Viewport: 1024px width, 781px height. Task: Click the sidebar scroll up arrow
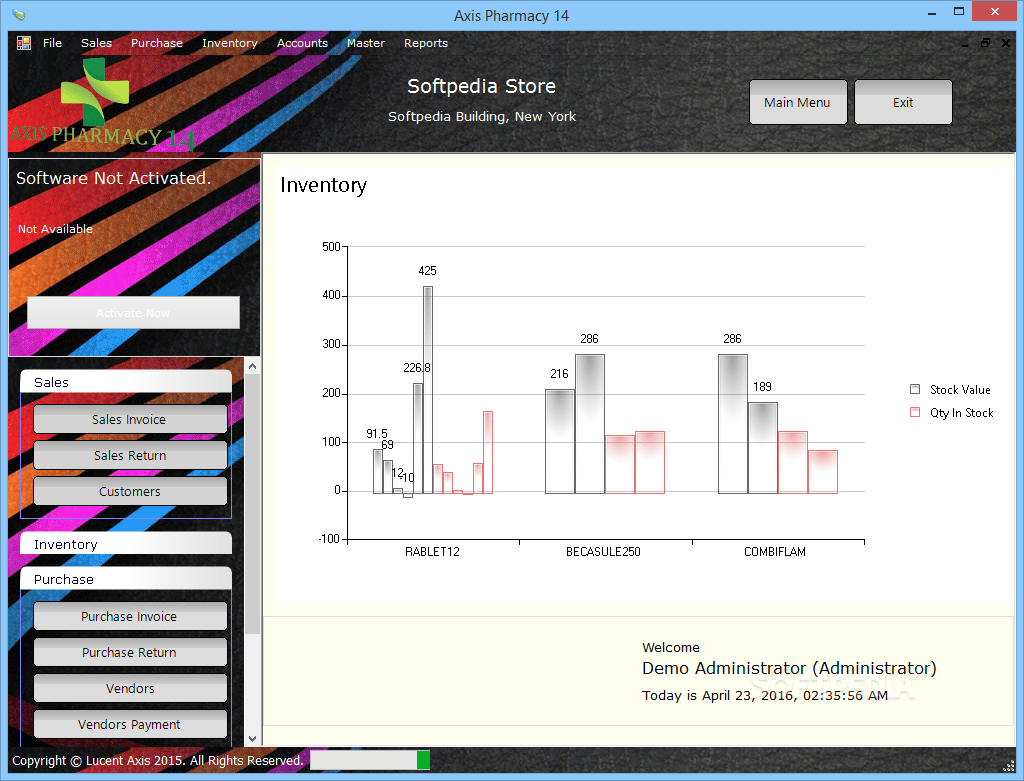pyautogui.click(x=252, y=366)
